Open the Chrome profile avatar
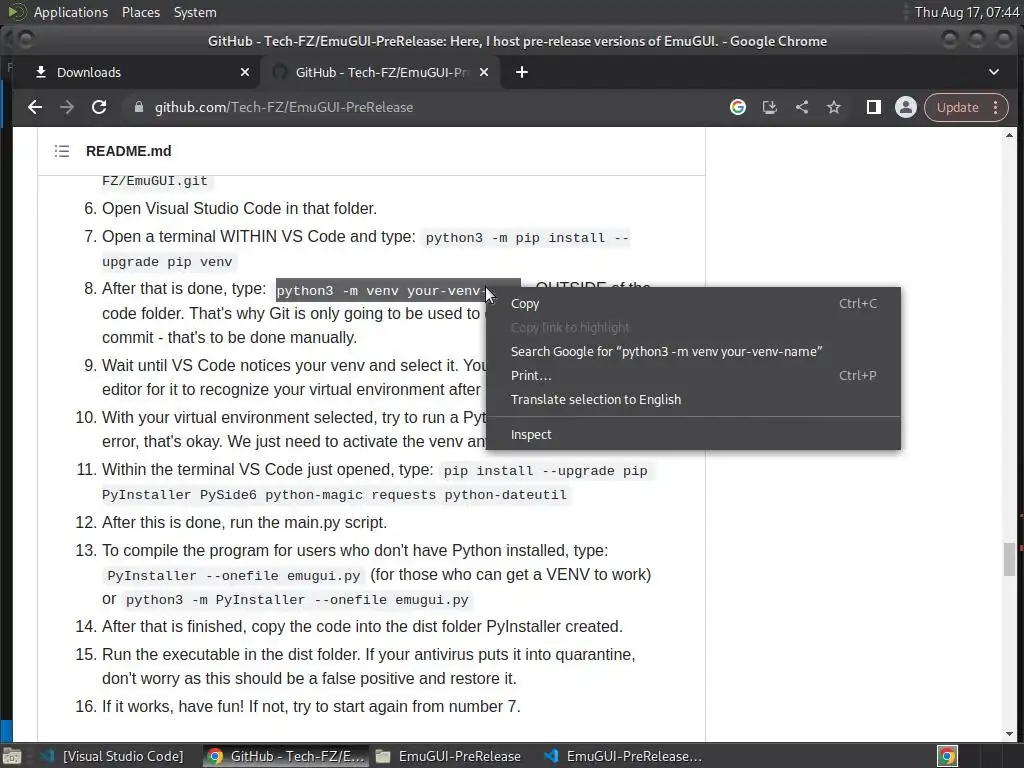This screenshot has width=1024, height=768. 906,107
